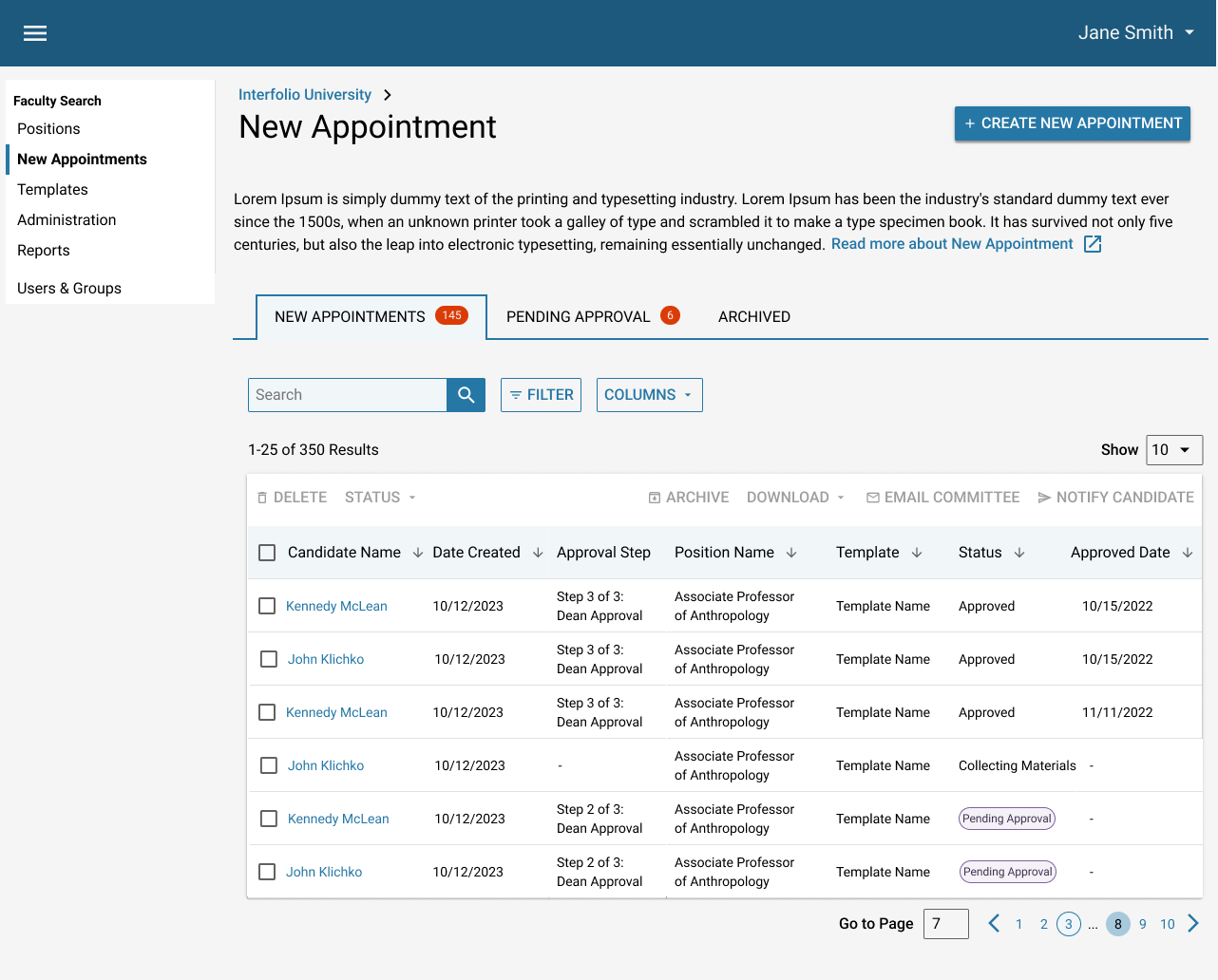This screenshot has width=1218, height=980.
Task: Toggle the select-all checkbox in table header
Action: [267, 553]
